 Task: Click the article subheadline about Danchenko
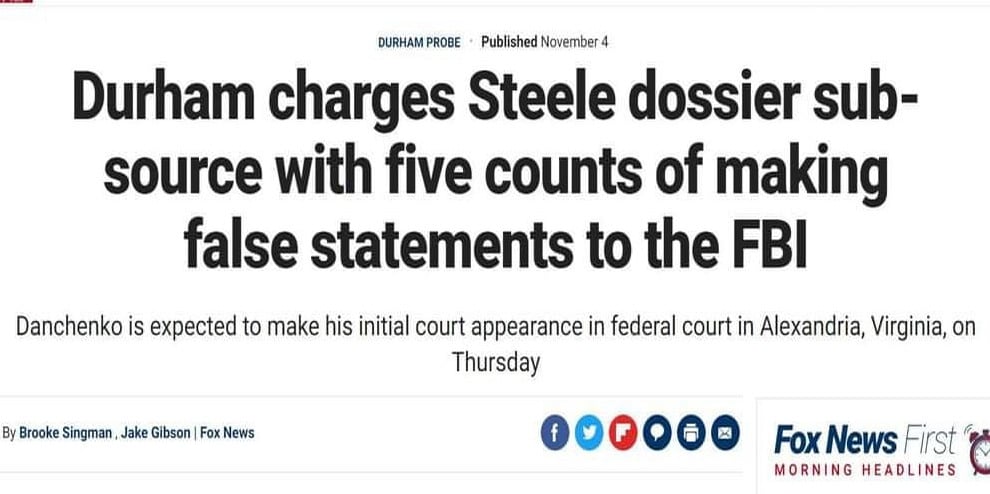pyautogui.click(x=495, y=343)
